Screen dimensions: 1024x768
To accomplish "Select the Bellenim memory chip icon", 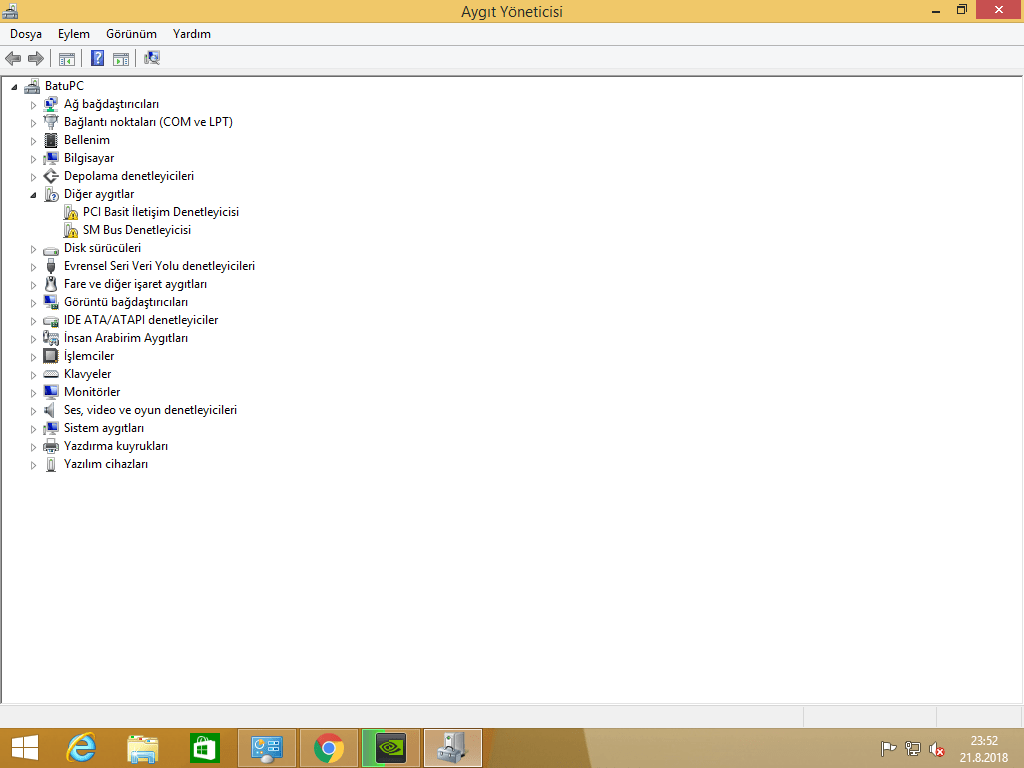I will click(x=51, y=140).
